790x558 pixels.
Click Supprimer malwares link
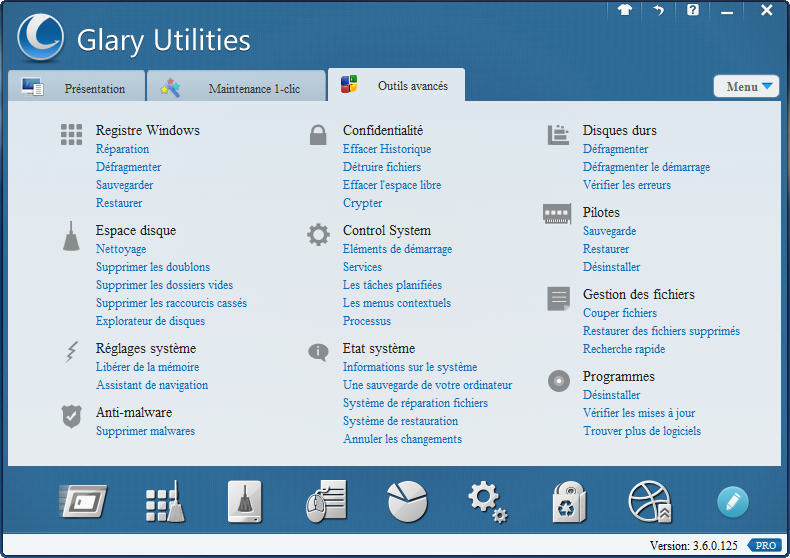pyautogui.click(x=145, y=431)
